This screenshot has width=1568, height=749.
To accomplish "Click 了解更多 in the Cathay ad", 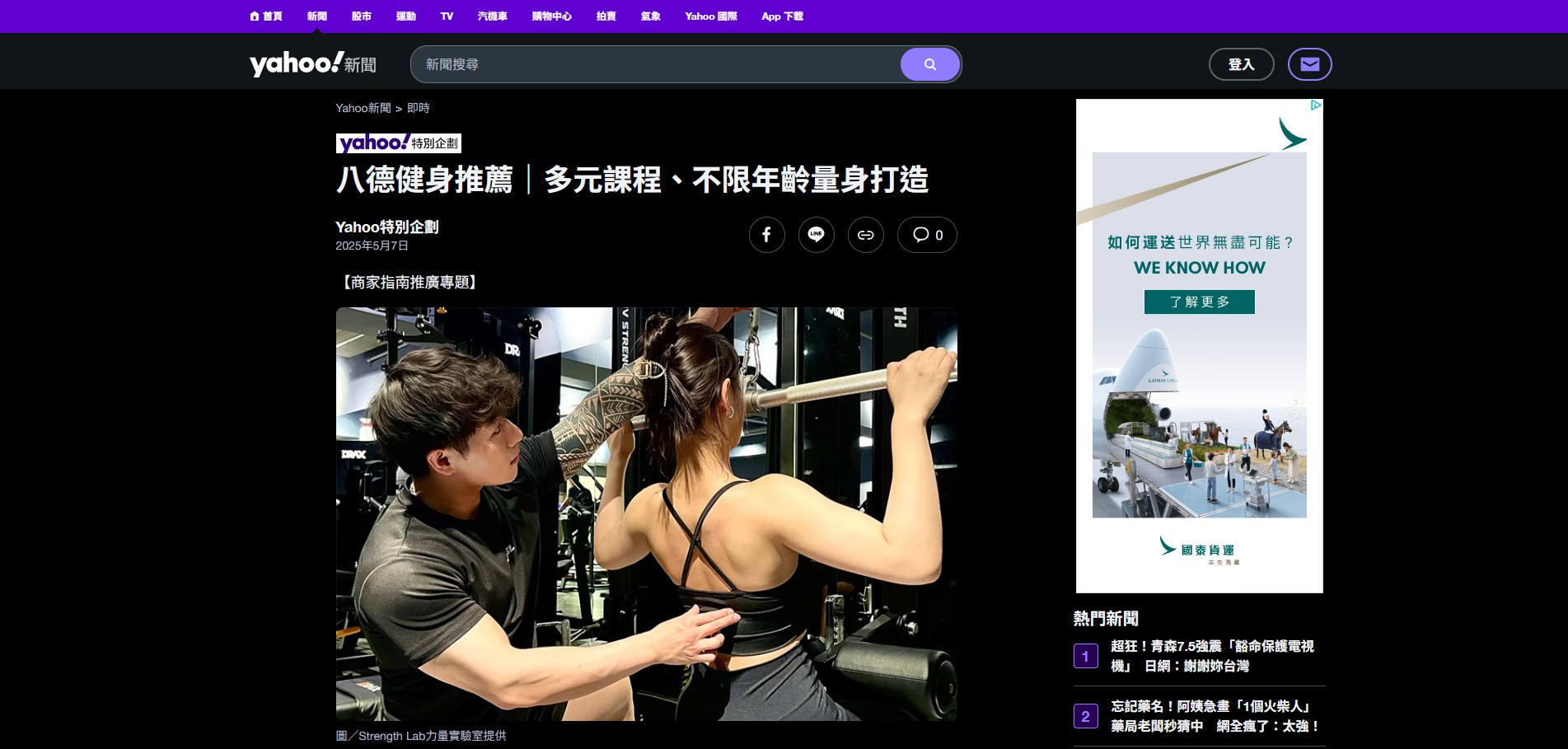I will tap(1199, 302).
